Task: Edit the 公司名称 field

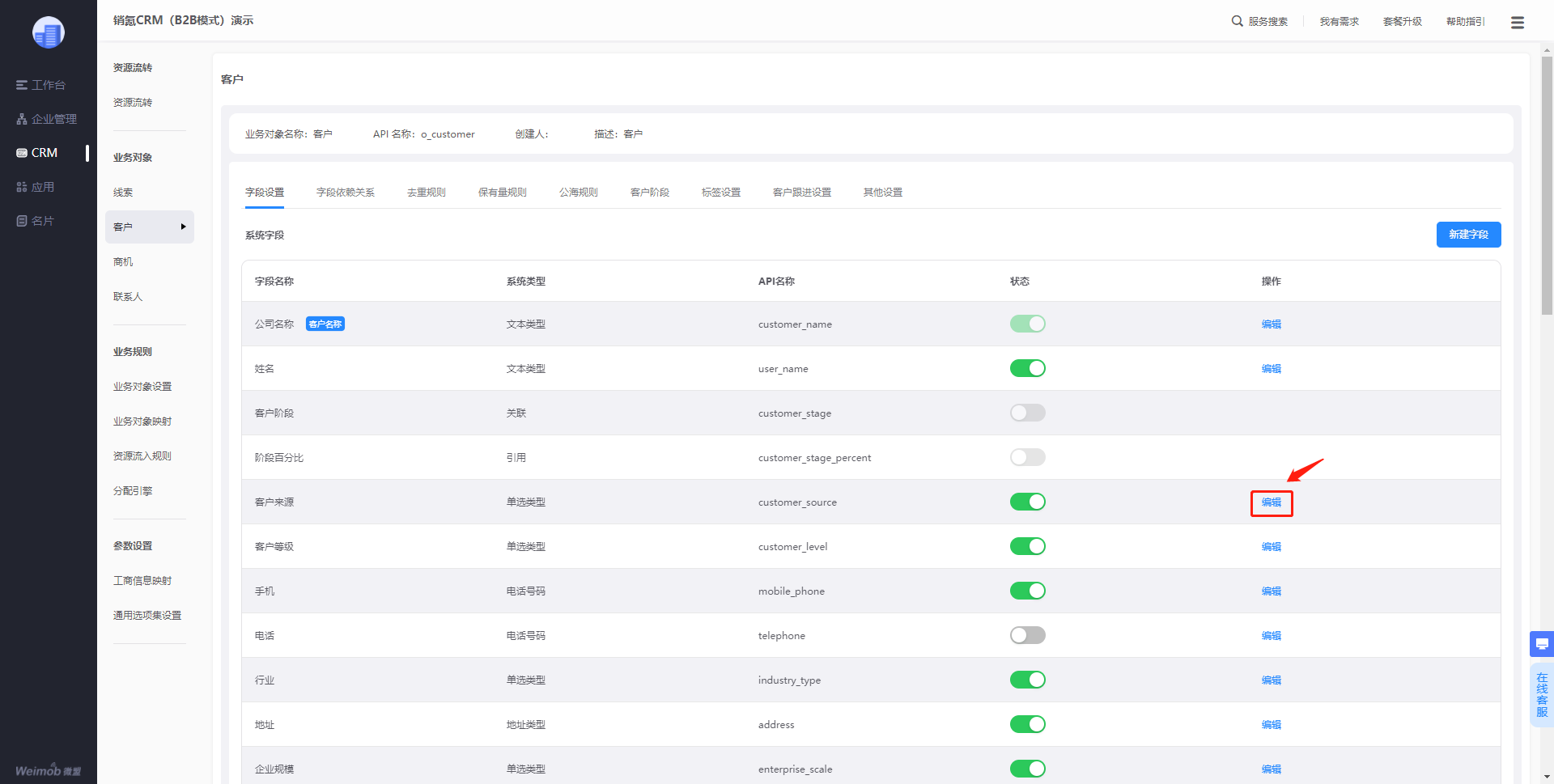Action: tap(1272, 324)
